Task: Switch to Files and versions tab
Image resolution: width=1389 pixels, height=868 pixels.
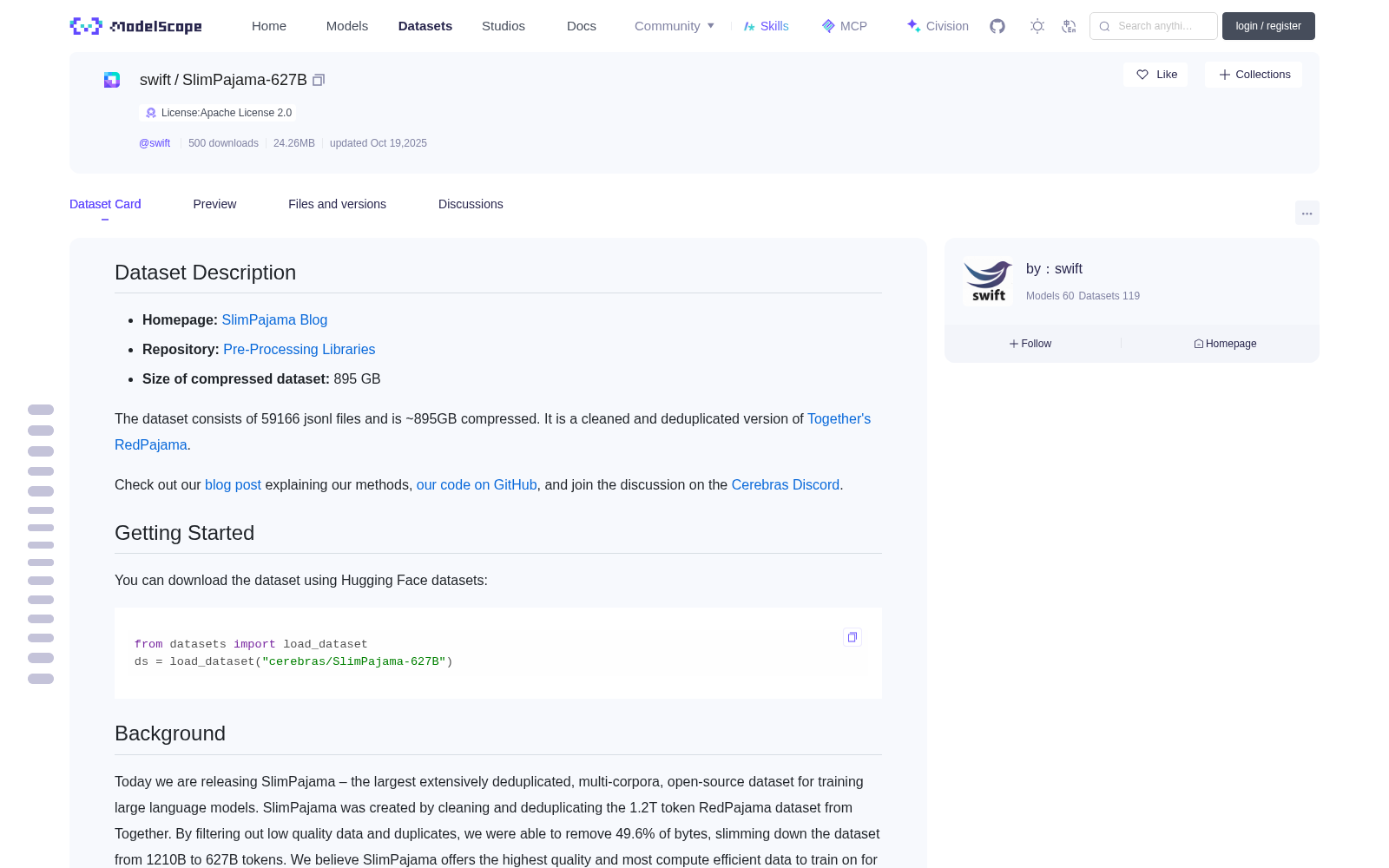Action: point(337,204)
